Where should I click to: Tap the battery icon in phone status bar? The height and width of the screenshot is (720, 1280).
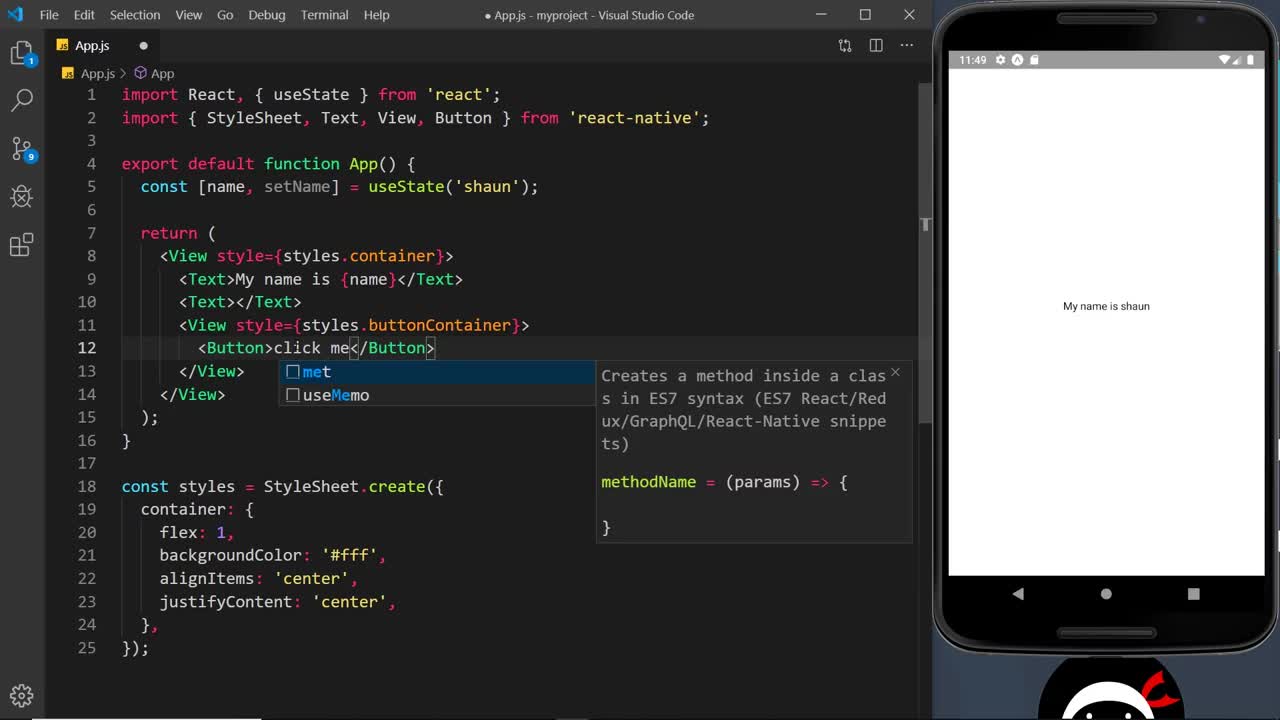pyautogui.click(x=1251, y=60)
